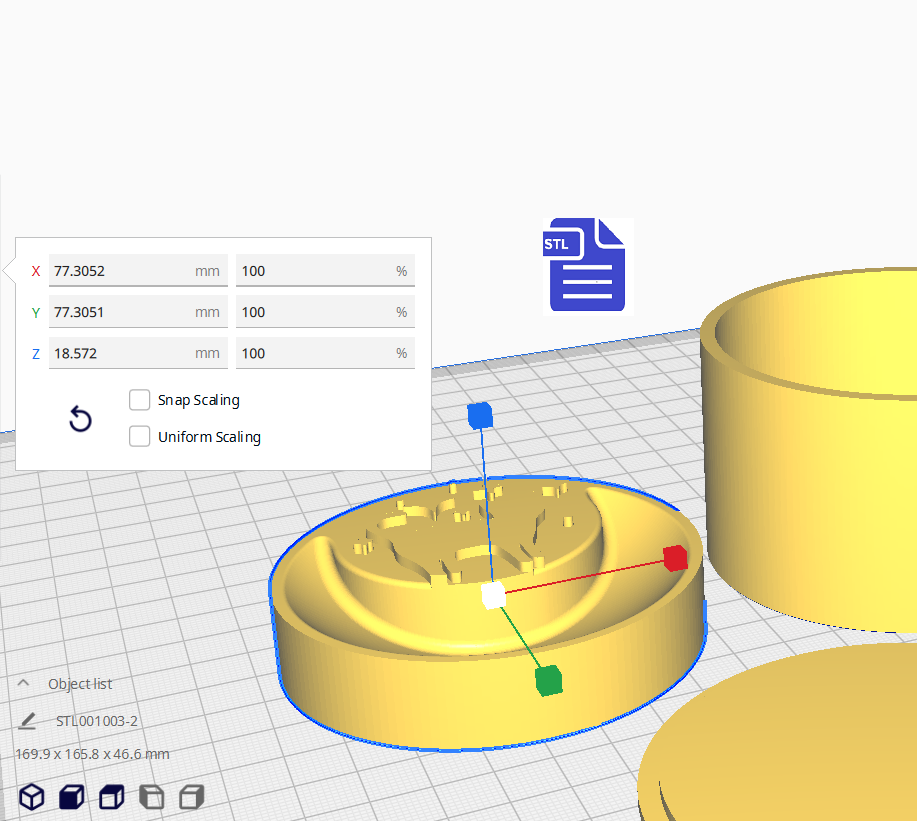The width and height of the screenshot is (917, 821).
Task: Click the Object list header label
Action: (80, 684)
